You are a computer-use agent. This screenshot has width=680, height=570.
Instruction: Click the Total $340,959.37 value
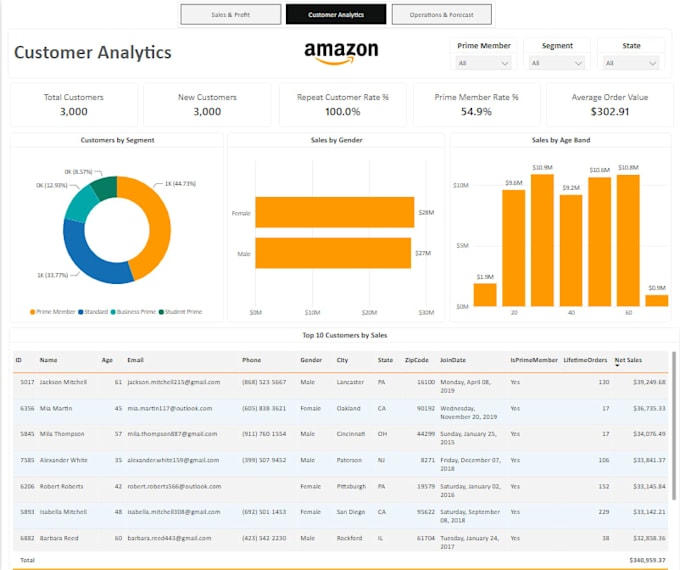(x=647, y=560)
